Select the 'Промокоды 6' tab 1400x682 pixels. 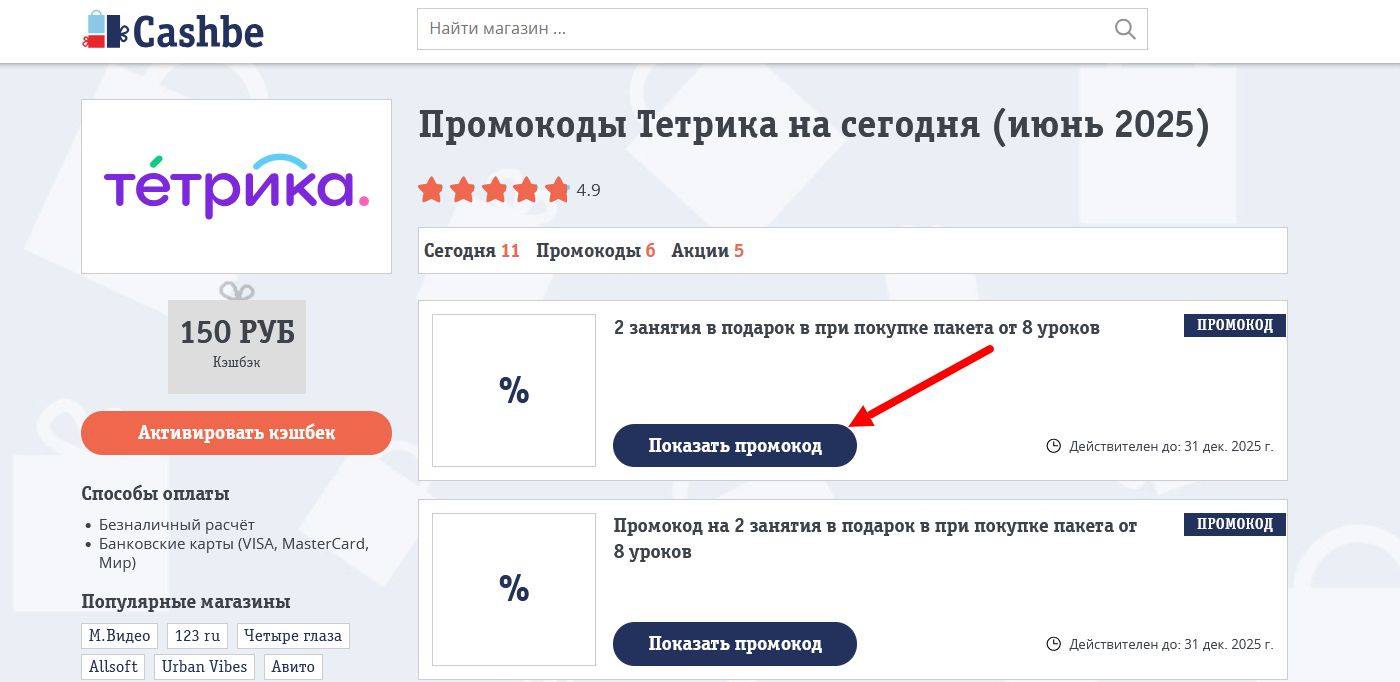596,251
